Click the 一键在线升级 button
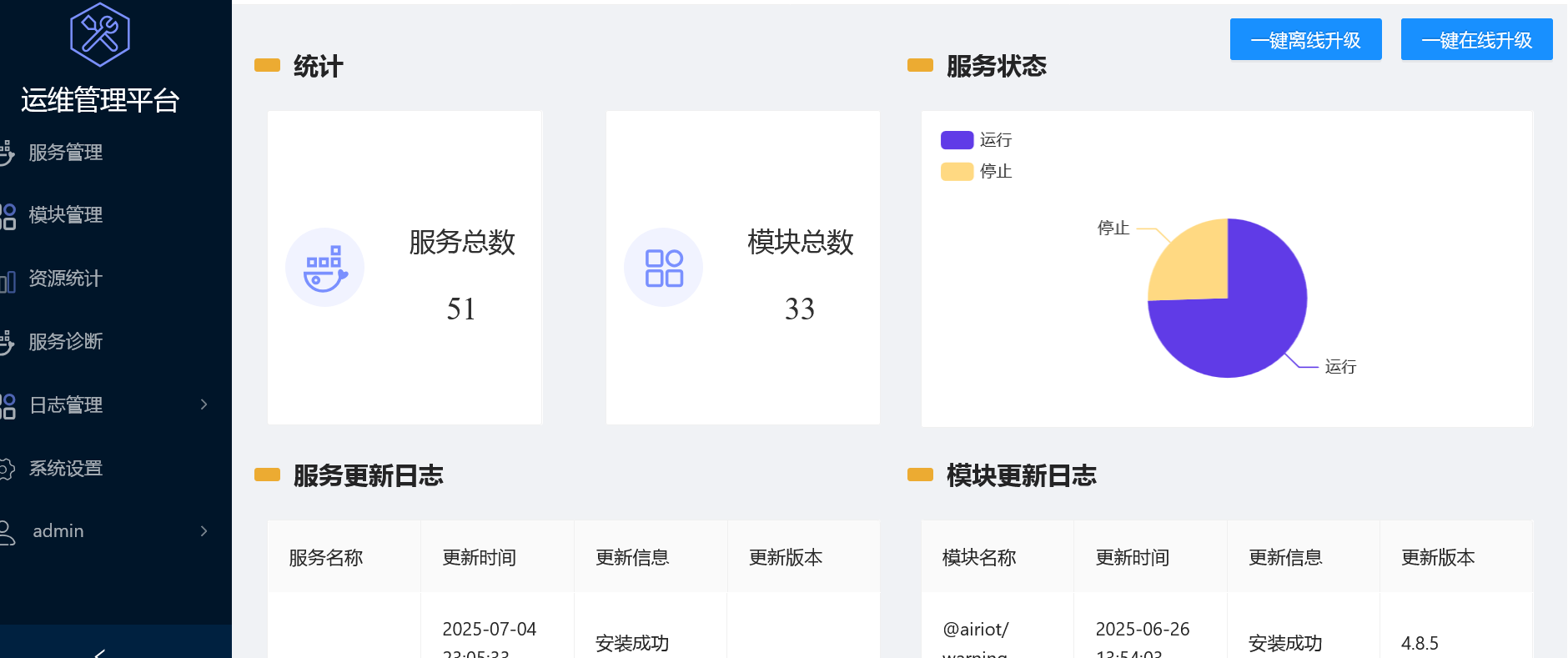The image size is (1568, 658). (1477, 39)
